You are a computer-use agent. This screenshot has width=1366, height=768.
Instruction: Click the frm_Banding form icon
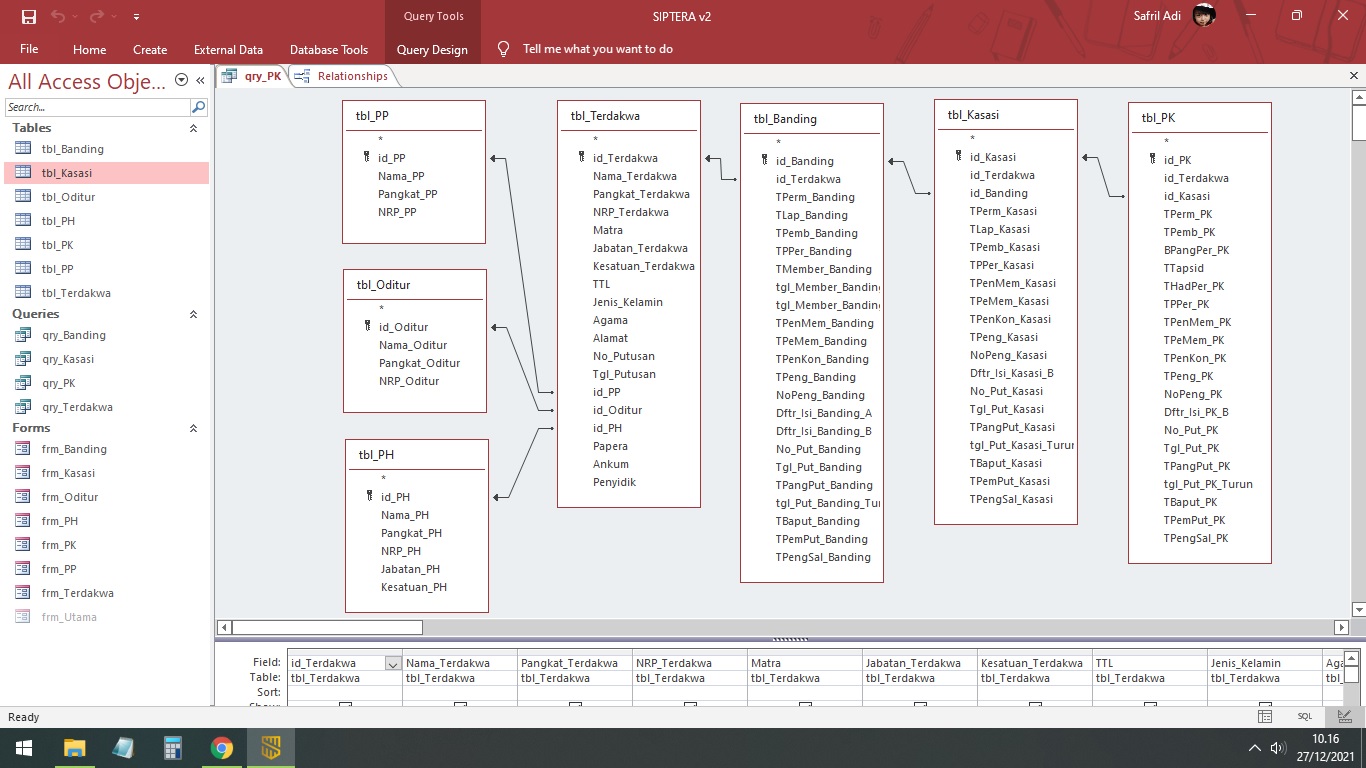pyautogui.click(x=23, y=449)
